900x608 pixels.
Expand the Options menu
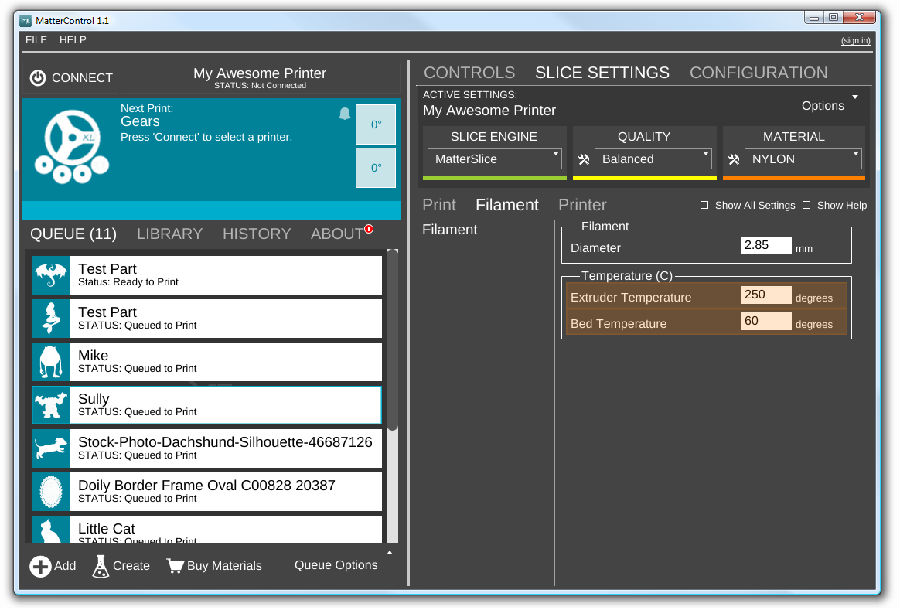click(x=829, y=105)
